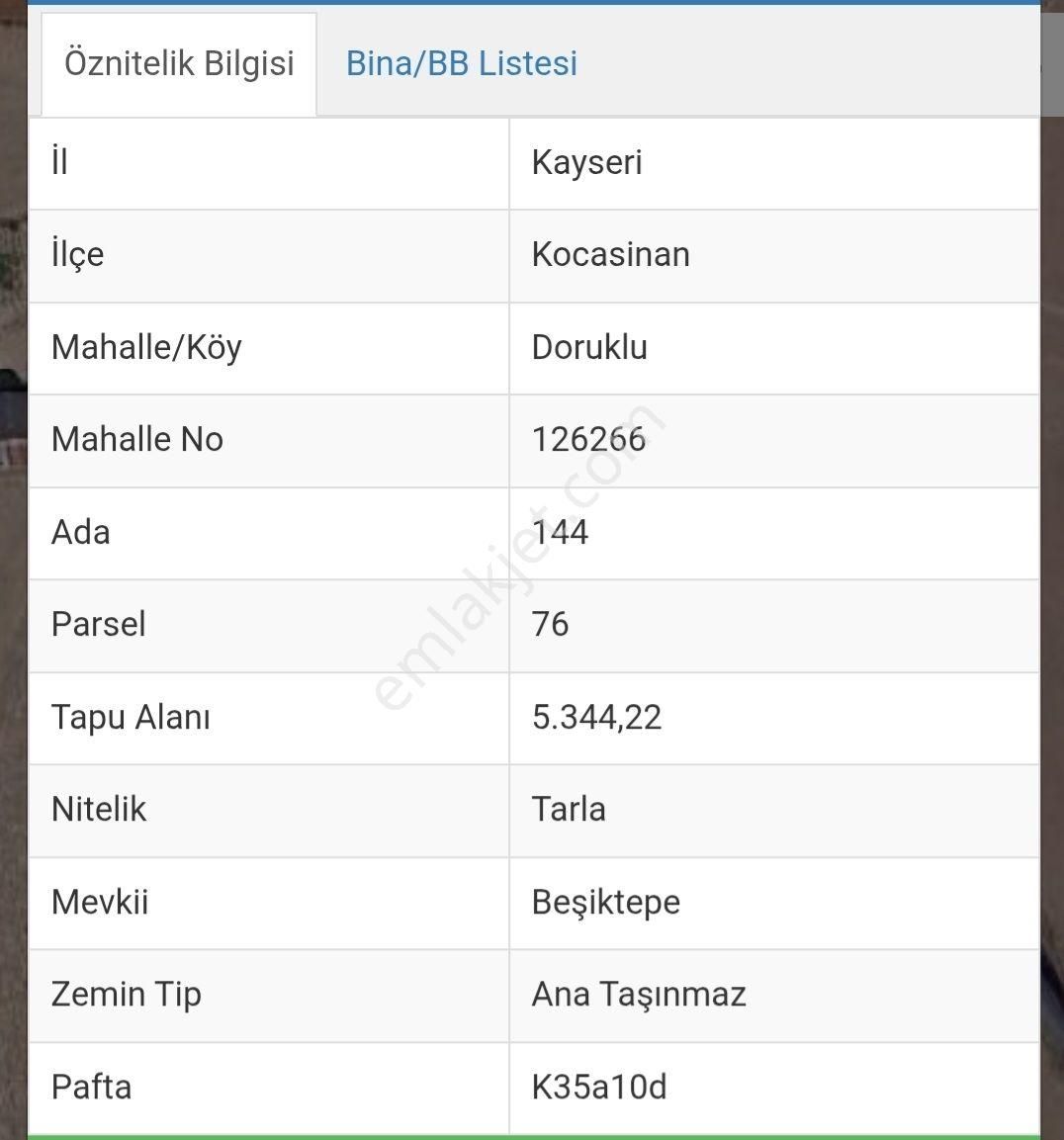1064x1140 pixels.
Task: Click the Zemin Tip row label
Action: click(126, 994)
